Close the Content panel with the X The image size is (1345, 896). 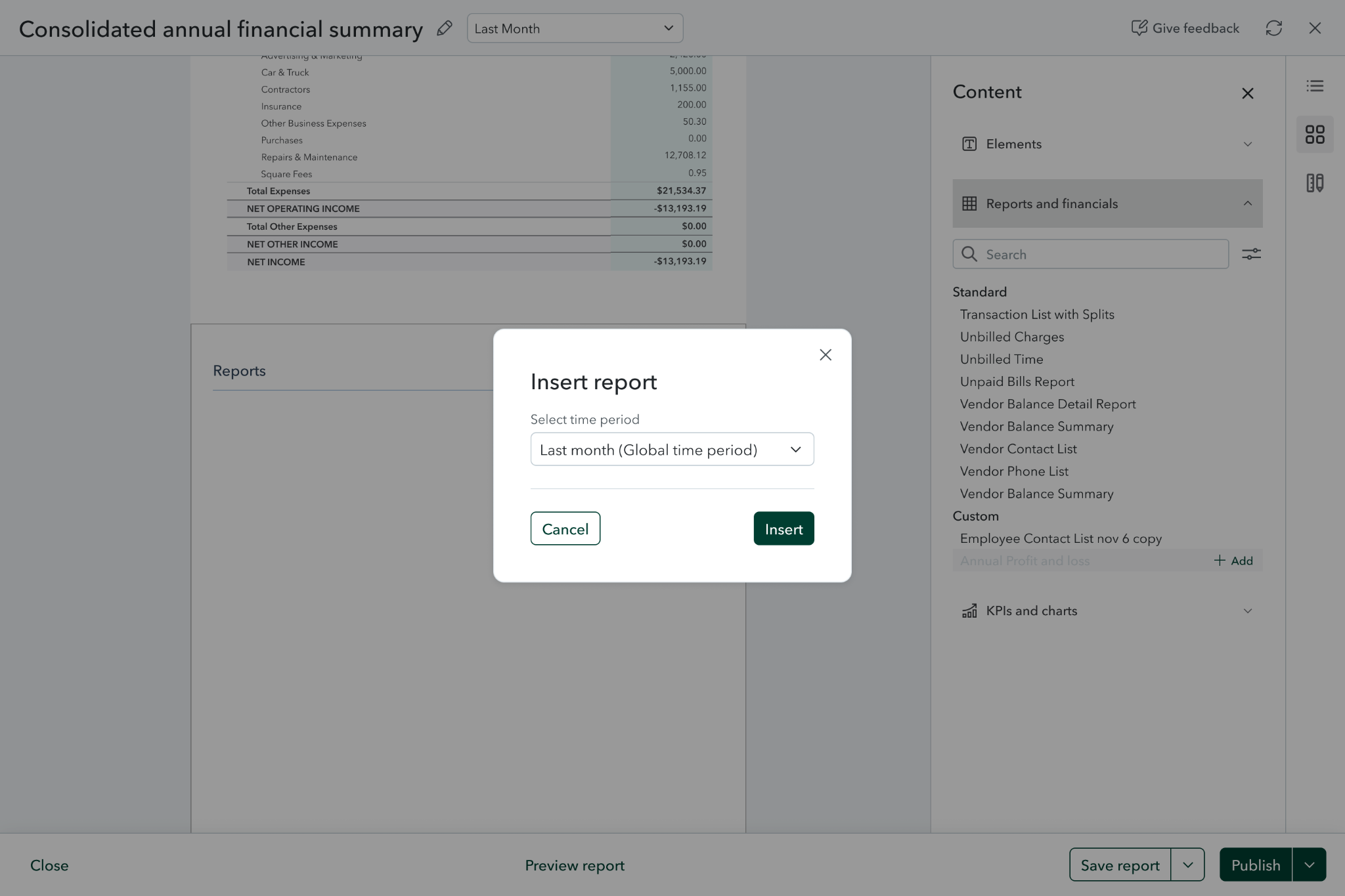point(1248,93)
